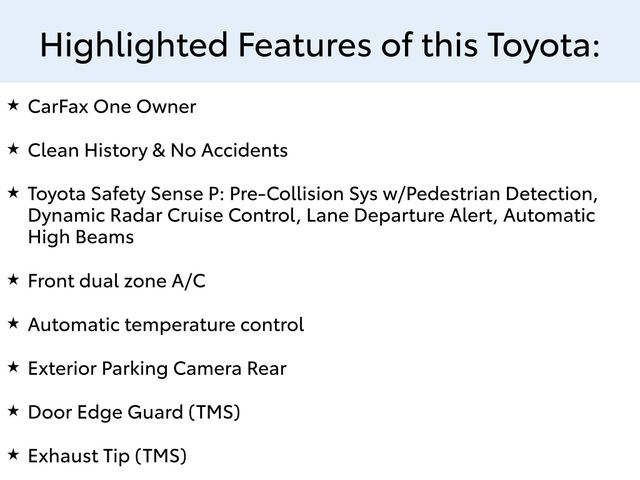This screenshot has height=480, width=640.
Task: Click the Highlighted Features of this Toyota heading
Action: (x=320, y=44)
